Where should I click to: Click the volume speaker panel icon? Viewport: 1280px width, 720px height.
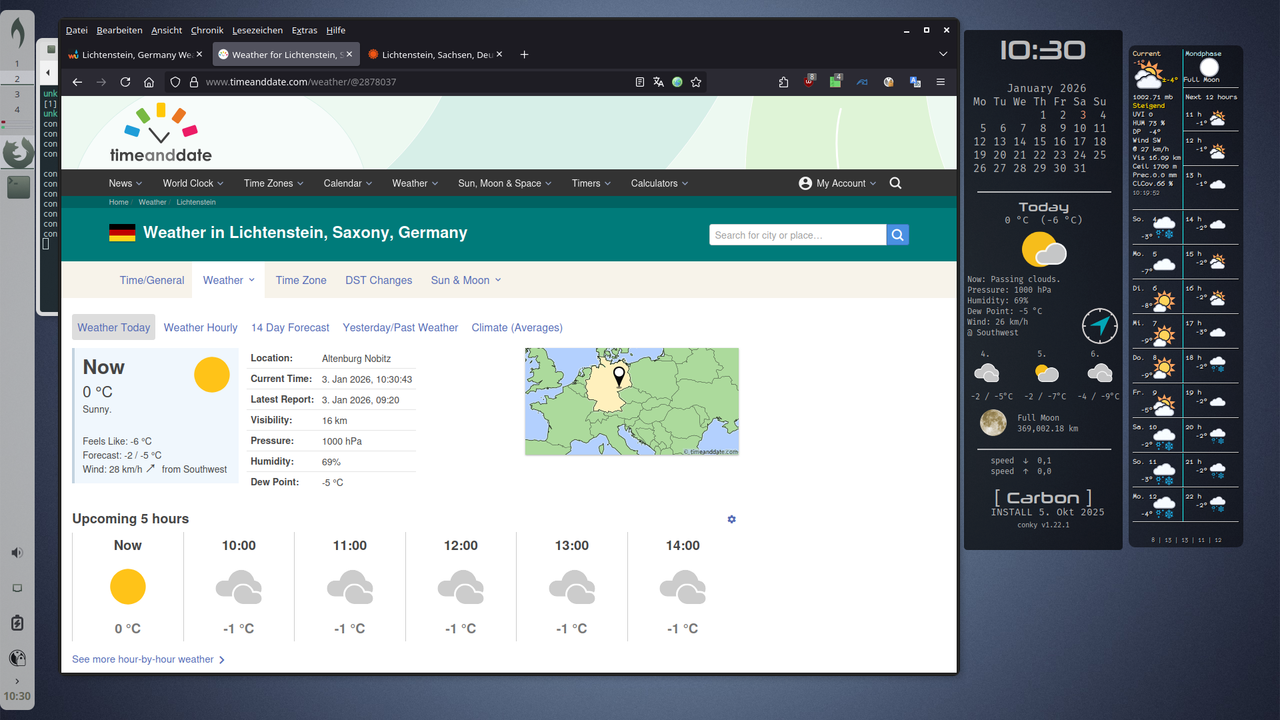click(x=17, y=553)
